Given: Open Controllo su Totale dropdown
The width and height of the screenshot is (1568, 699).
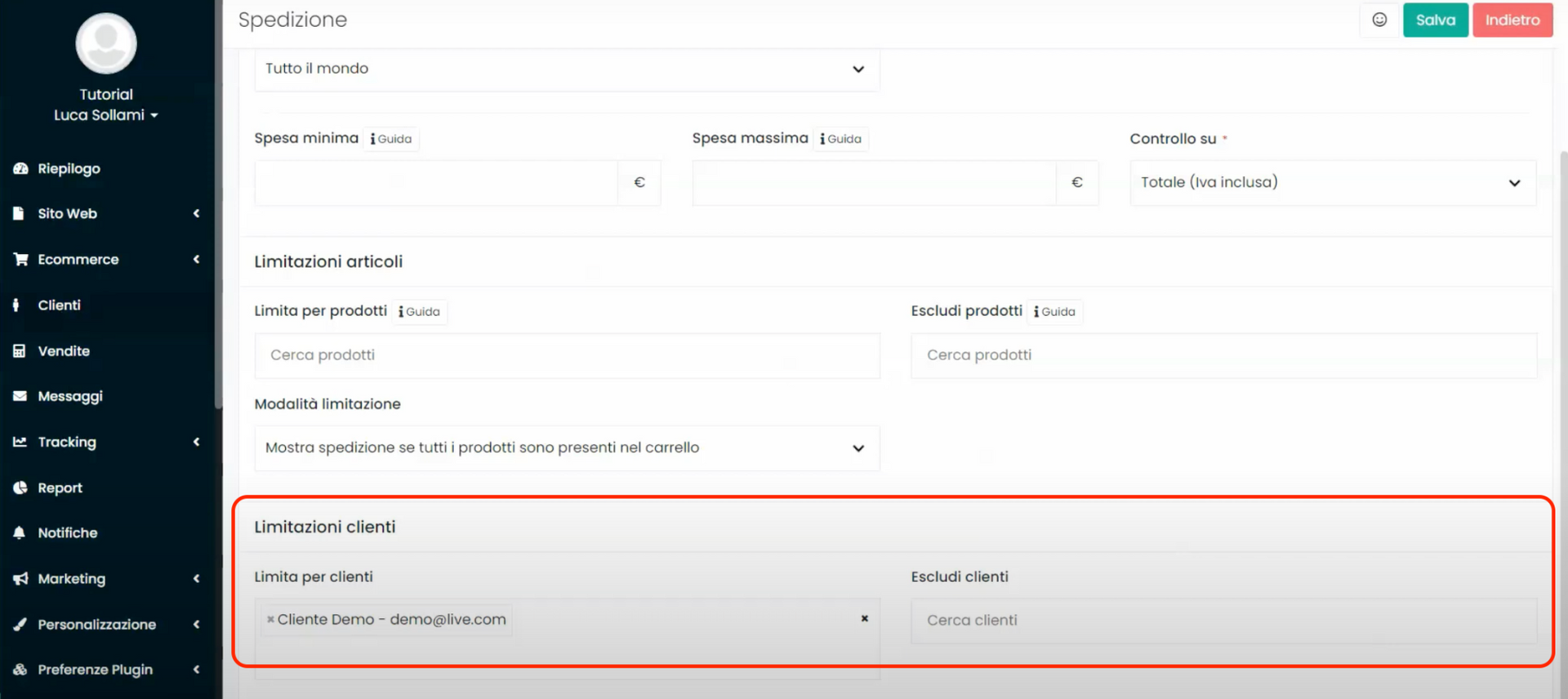Looking at the screenshot, I should [x=1332, y=182].
